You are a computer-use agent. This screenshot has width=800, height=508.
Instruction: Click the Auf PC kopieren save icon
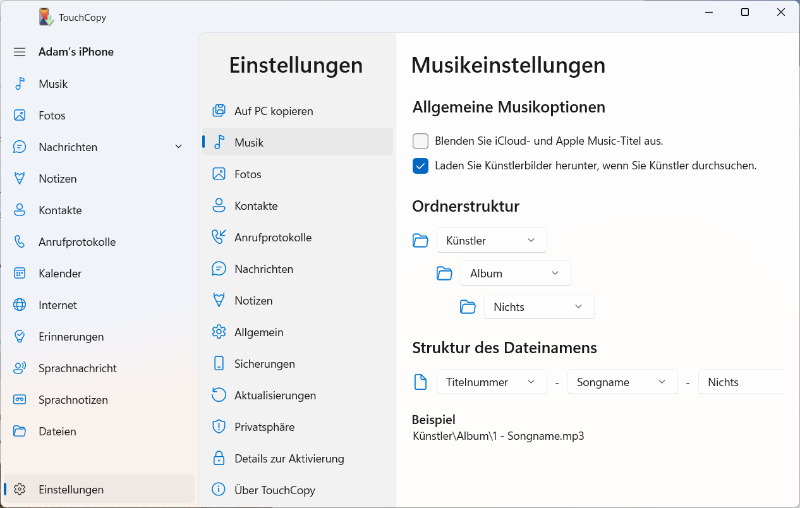tap(219, 111)
